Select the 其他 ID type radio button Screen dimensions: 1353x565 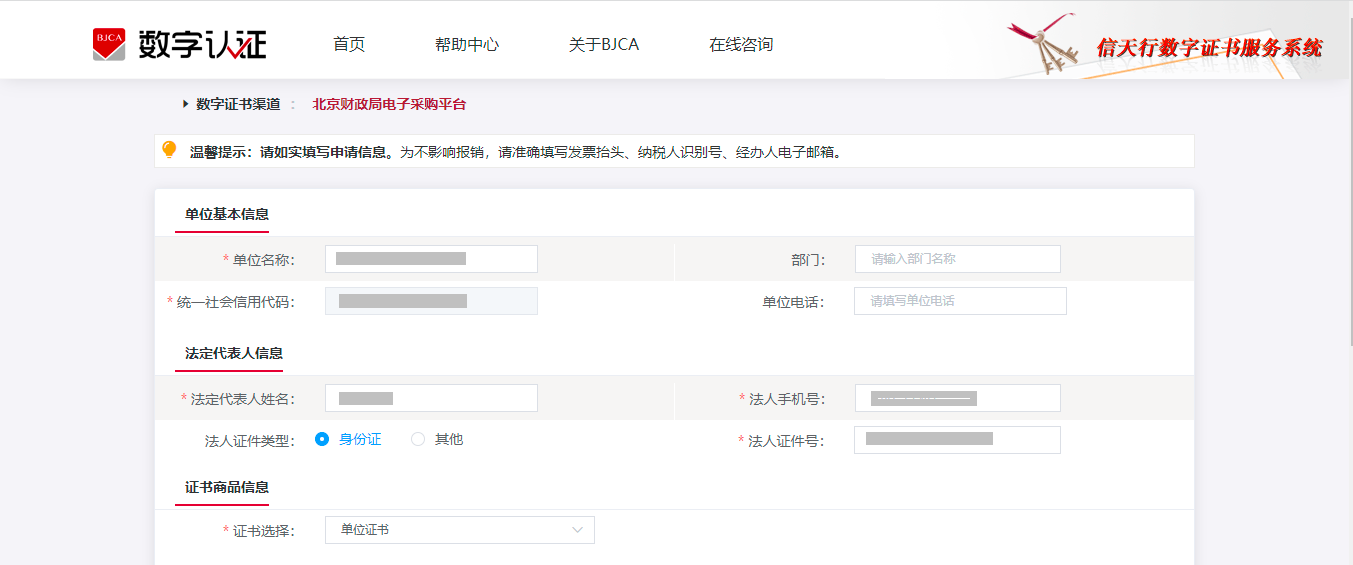point(418,439)
